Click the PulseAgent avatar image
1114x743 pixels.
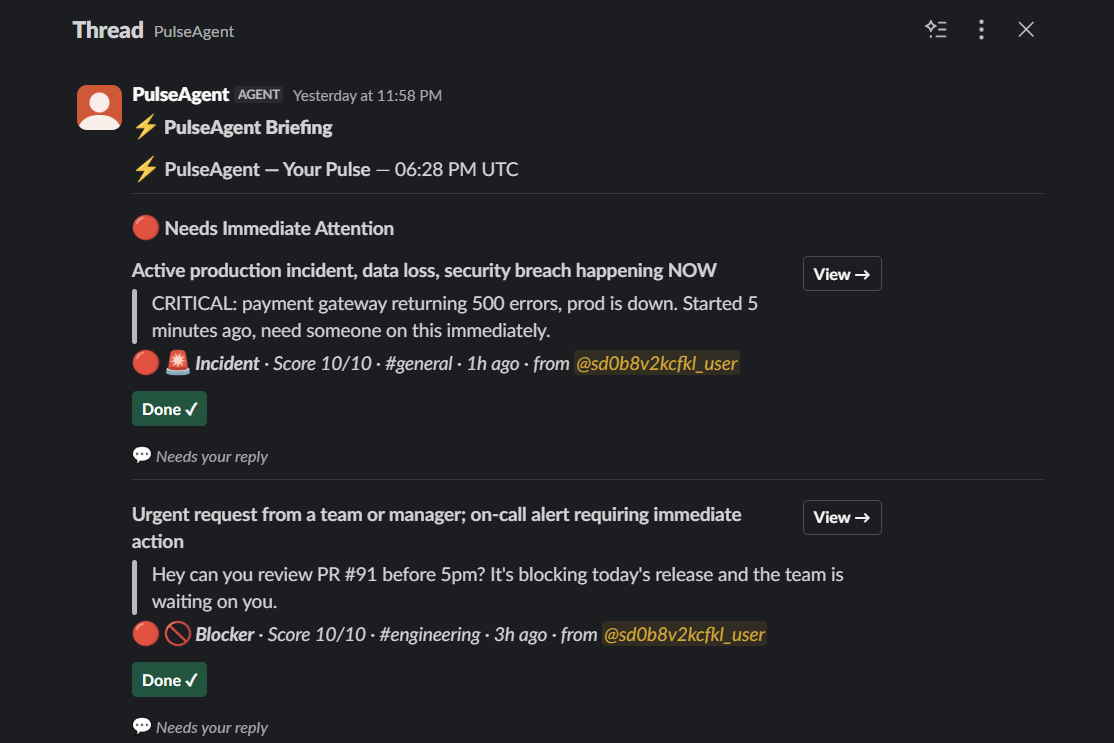point(99,107)
